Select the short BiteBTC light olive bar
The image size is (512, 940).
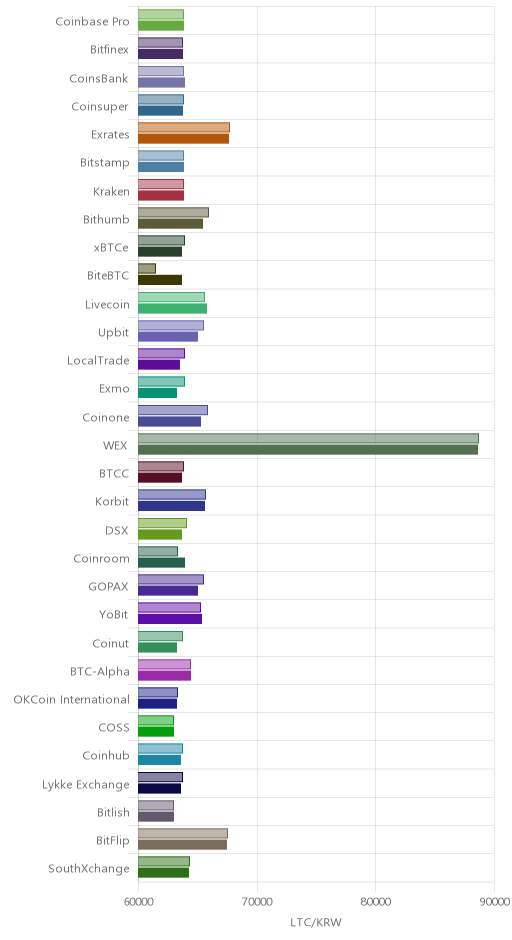147,269
